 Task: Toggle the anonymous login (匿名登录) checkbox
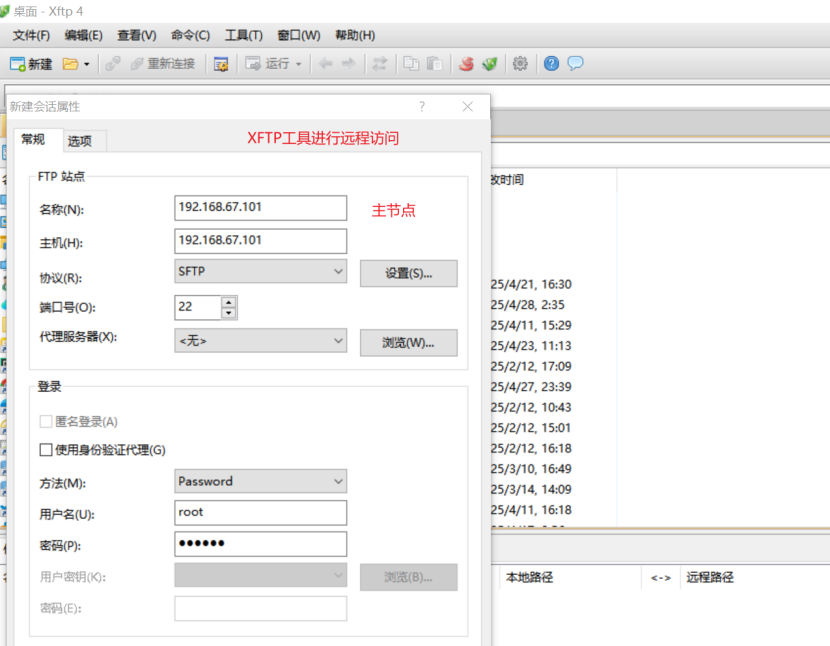pos(46,421)
